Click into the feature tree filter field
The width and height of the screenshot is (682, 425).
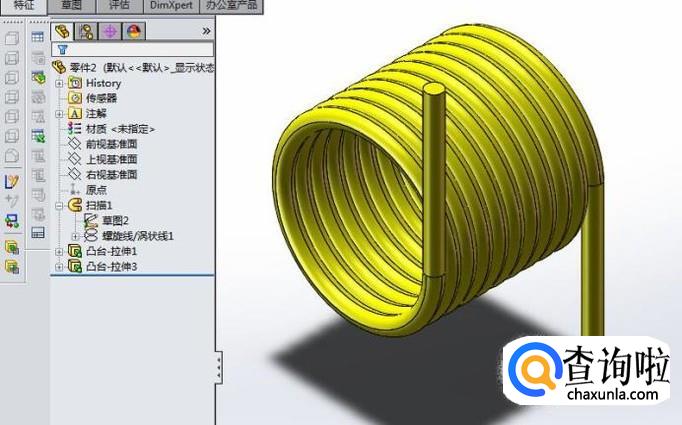pyautogui.click(x=133, y=49)
